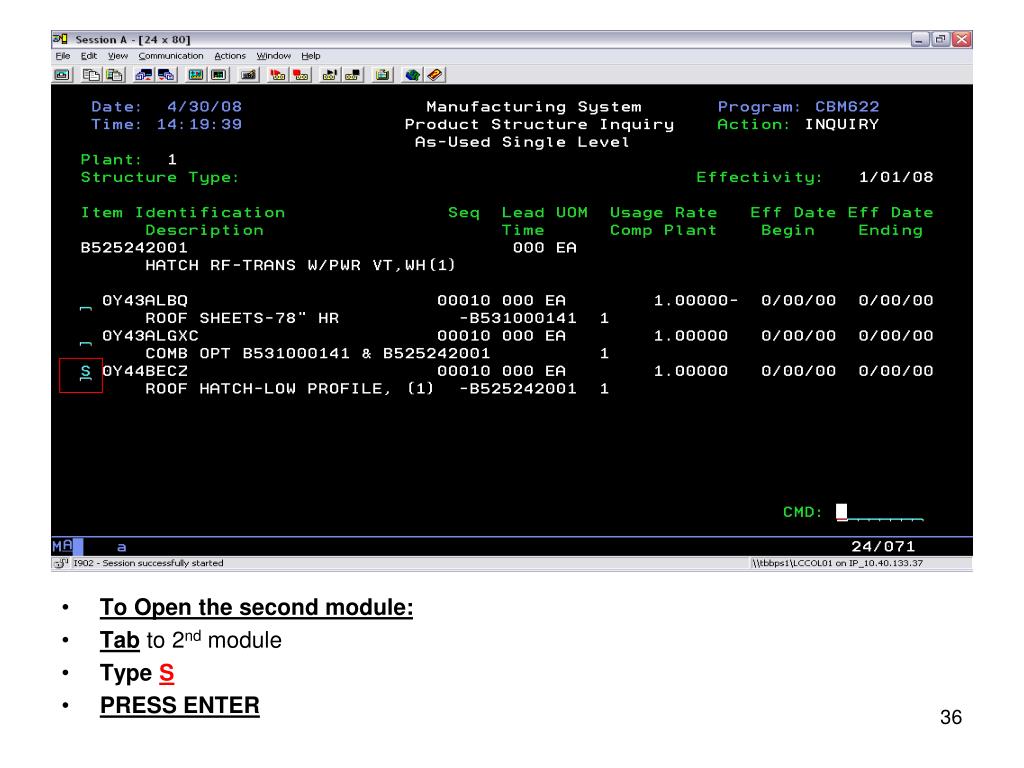The image size is (1024, 768).
Task: Click printer path \\tbbps1\LCCOL01 in status bar
Action: coord(792,563)
